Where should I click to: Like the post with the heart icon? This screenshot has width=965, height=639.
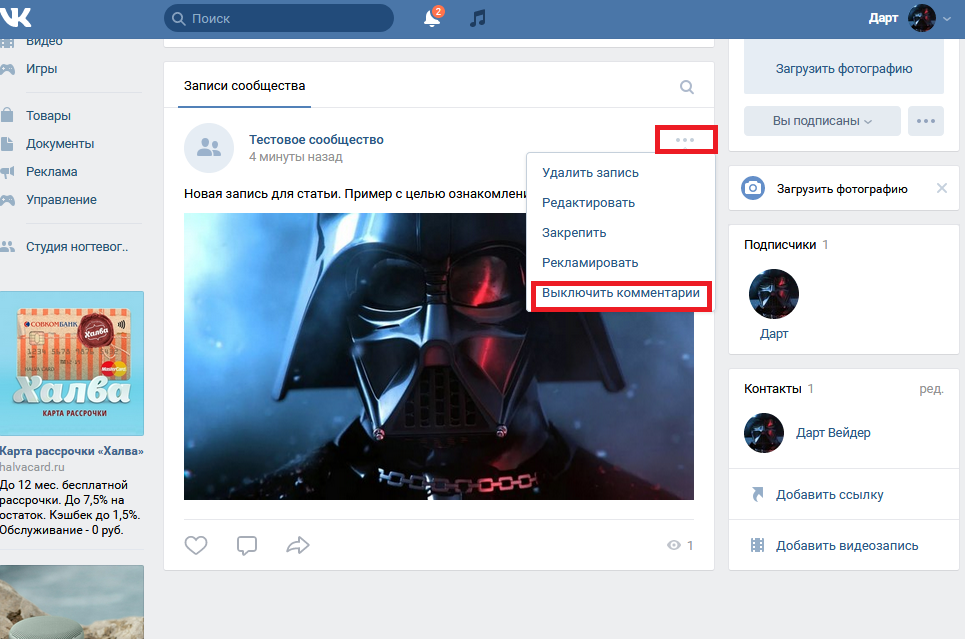point(196,545)
